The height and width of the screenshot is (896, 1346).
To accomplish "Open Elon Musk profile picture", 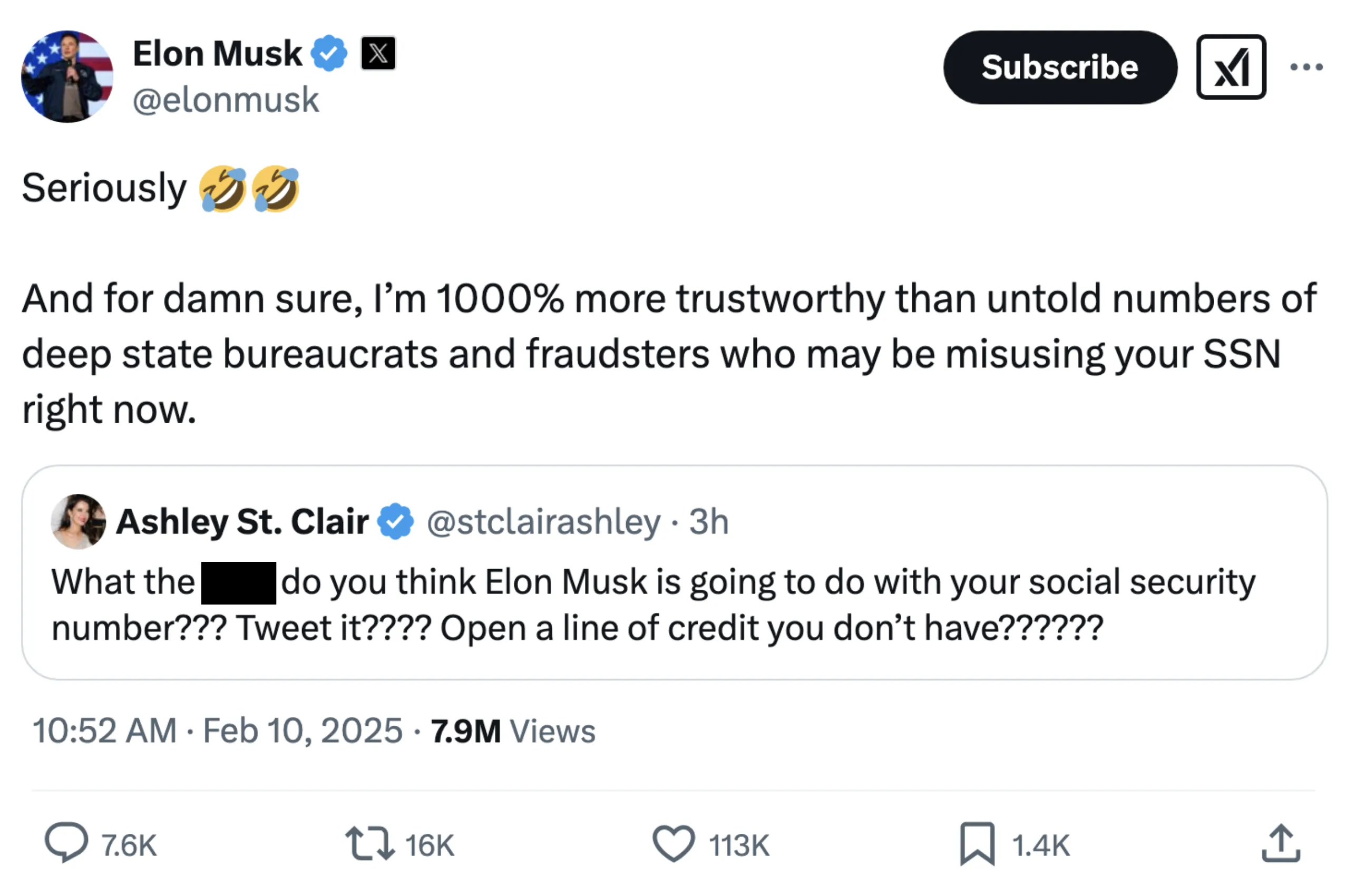I will pos(67,76).
